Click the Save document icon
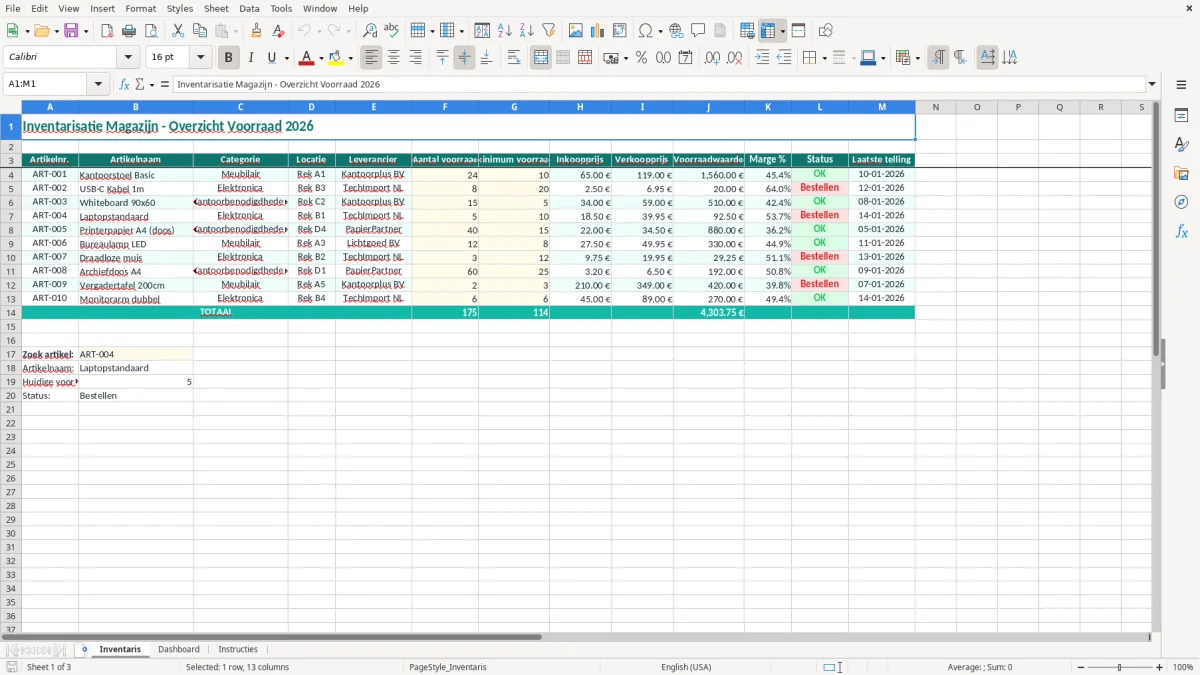Viewport: 1200px width, 675px height. [71, 31]
